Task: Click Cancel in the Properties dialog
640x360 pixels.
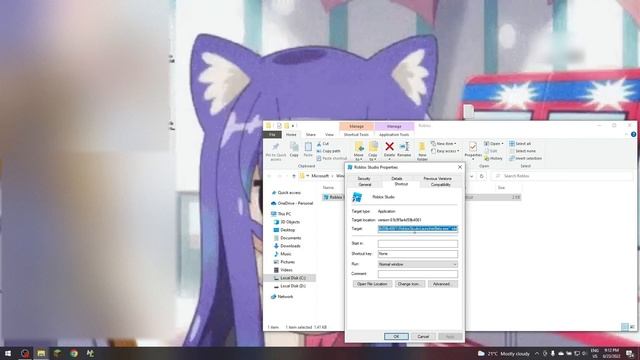Action: 423,336
